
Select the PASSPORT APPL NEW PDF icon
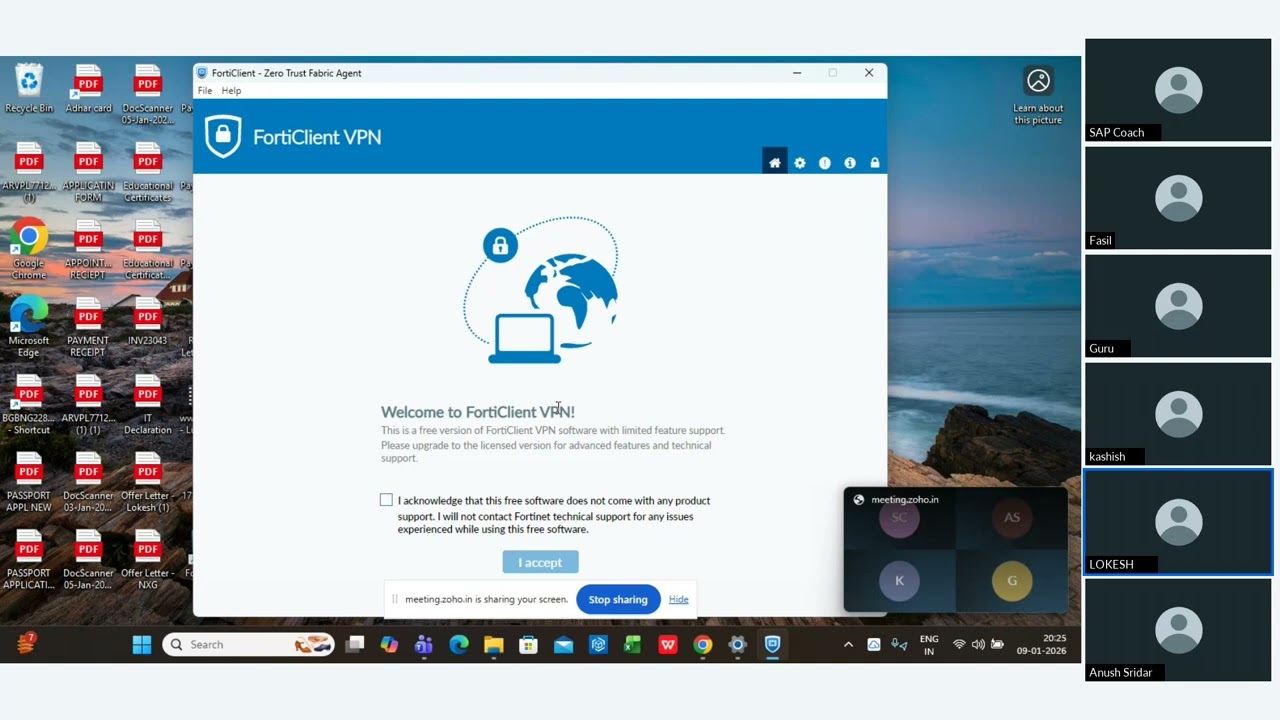point(29,483)
